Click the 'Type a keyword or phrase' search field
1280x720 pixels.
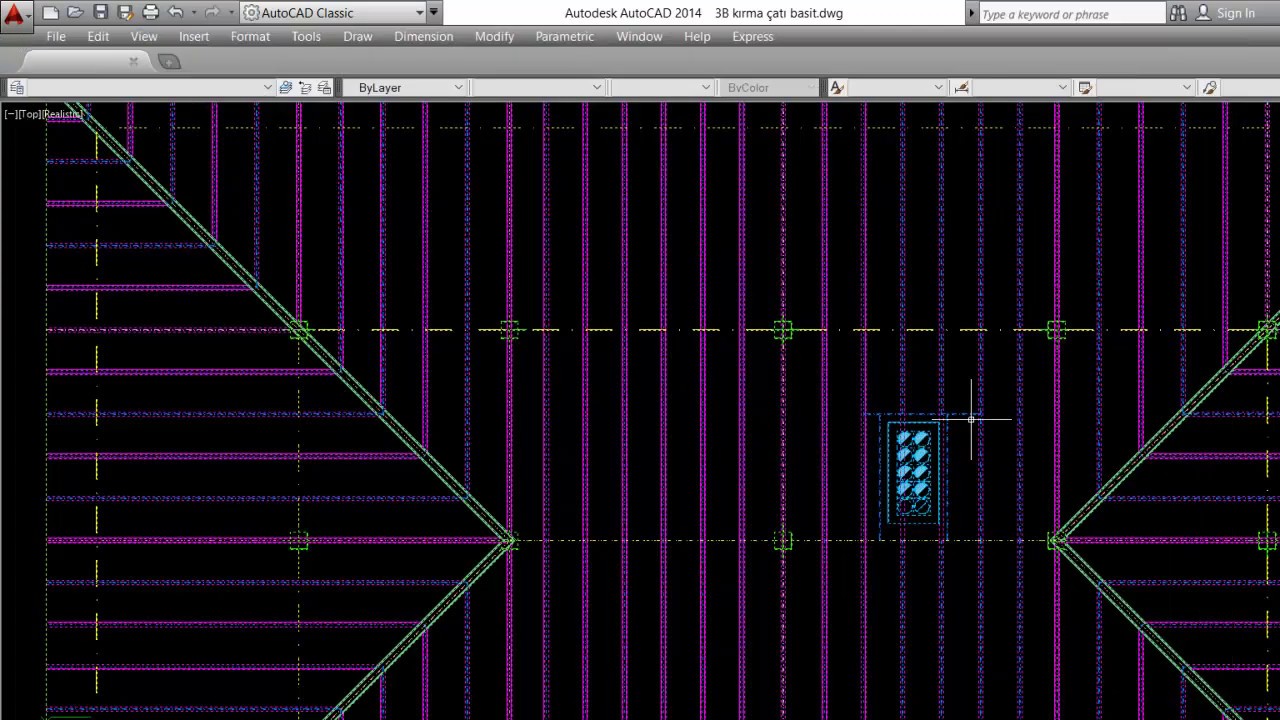(1071, 14)
